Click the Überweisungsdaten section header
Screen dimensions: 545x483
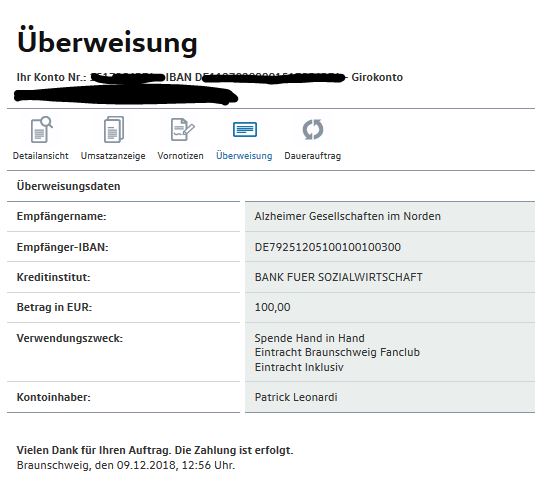coord(68,186)
